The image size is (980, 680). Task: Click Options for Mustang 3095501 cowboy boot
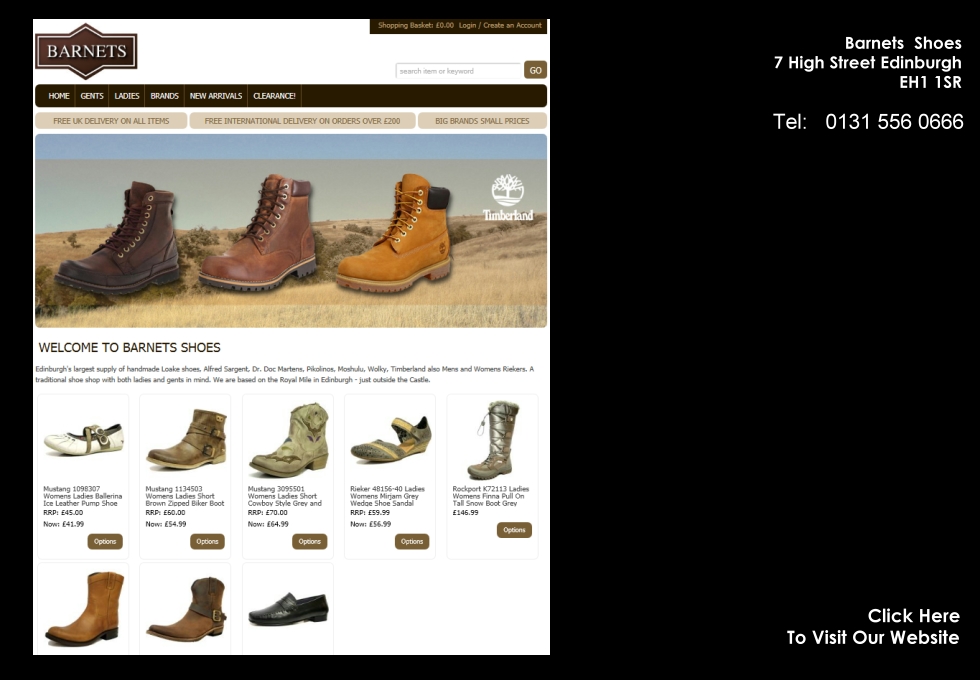click(309, 541)
